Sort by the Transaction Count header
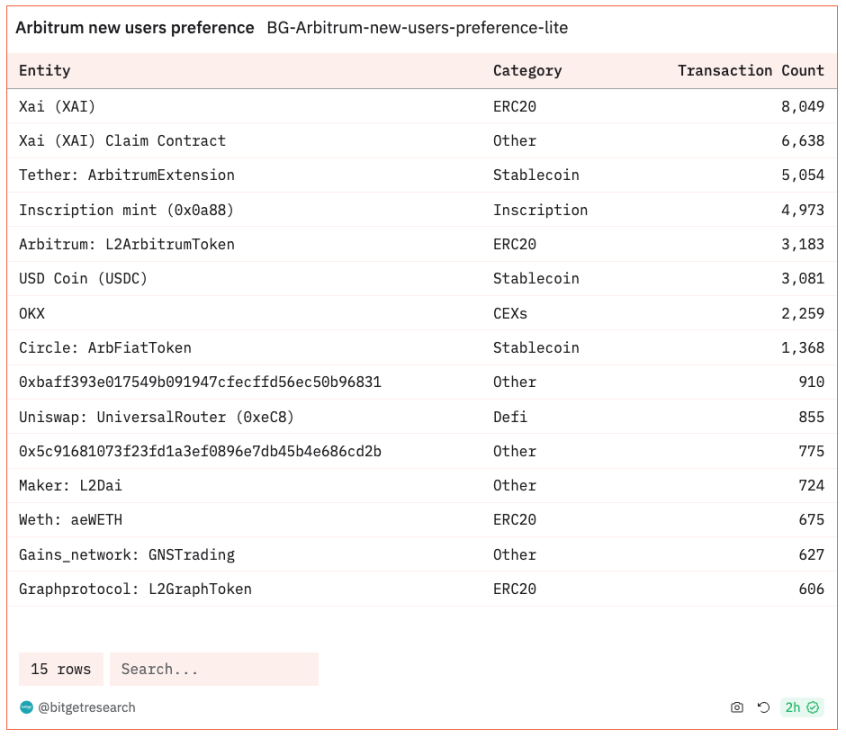846x738 pixels. point(750,71)
